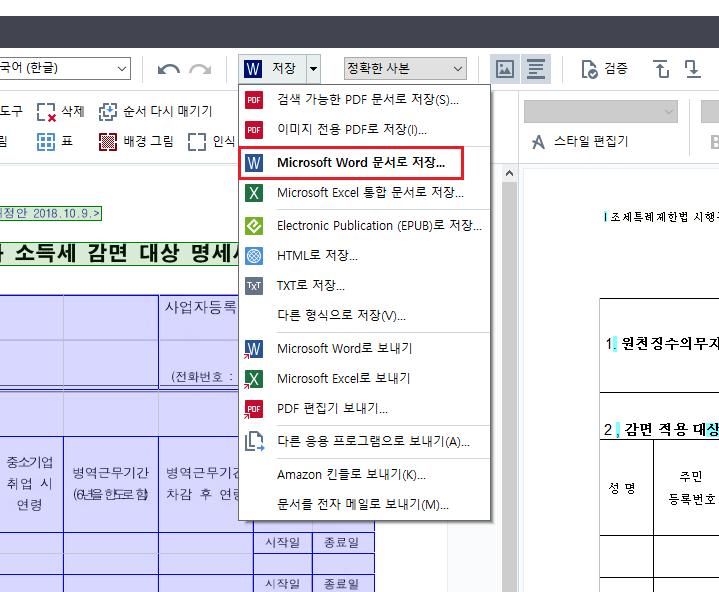This screenshot has height=592, width=719.
Task: Click the 스타일 편집기 style editor button
Action: coord(580,141)
